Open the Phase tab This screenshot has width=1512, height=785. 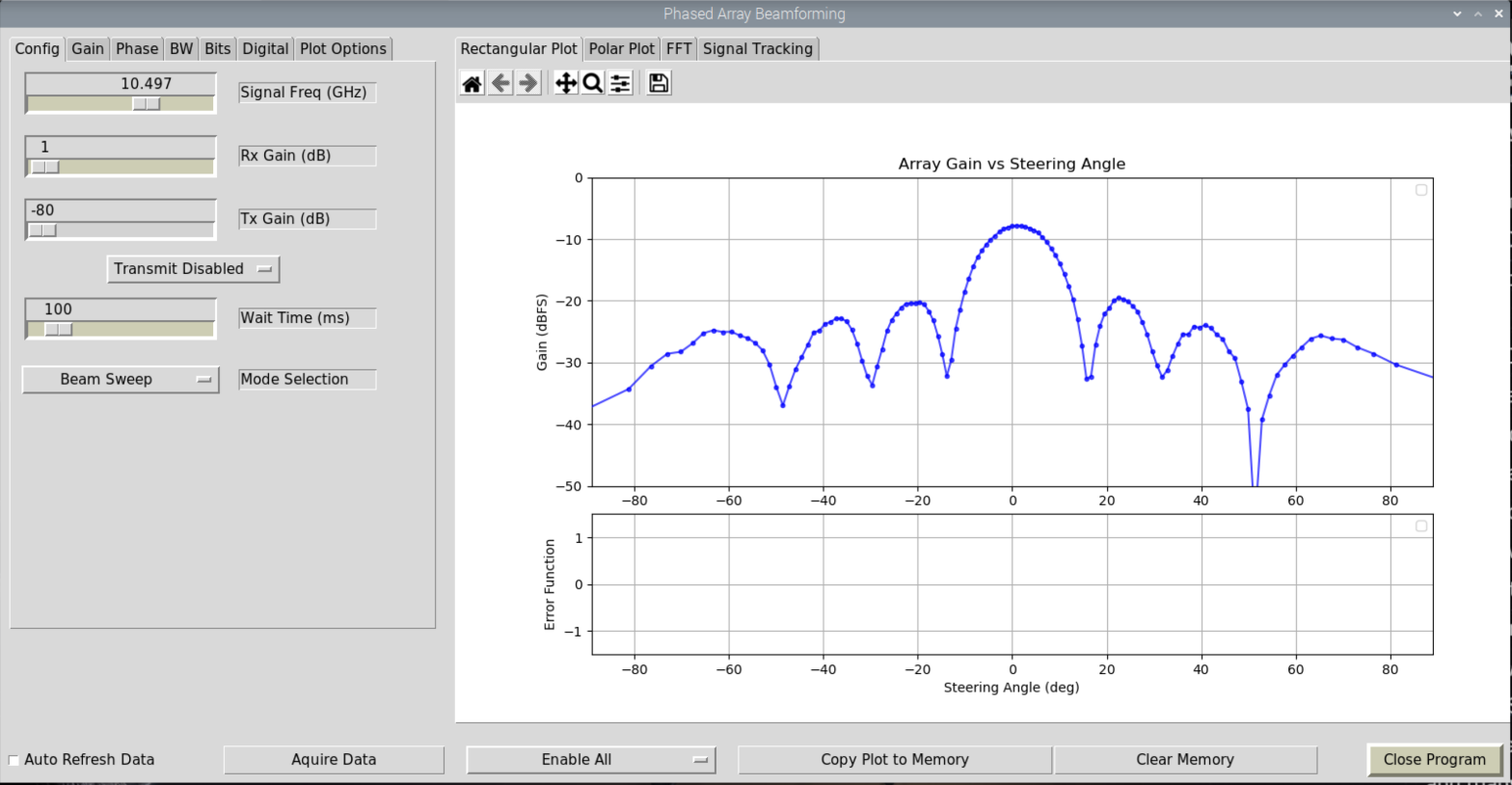coord(136,49)
